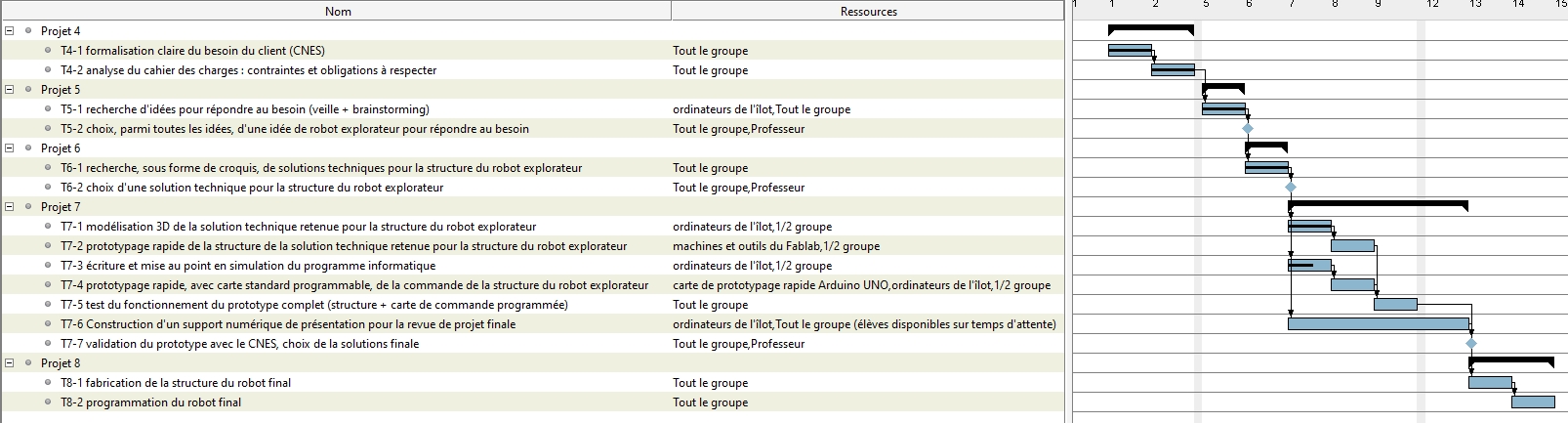
Task: Click day 12 in the timeline header
Action: [1431, 5]
